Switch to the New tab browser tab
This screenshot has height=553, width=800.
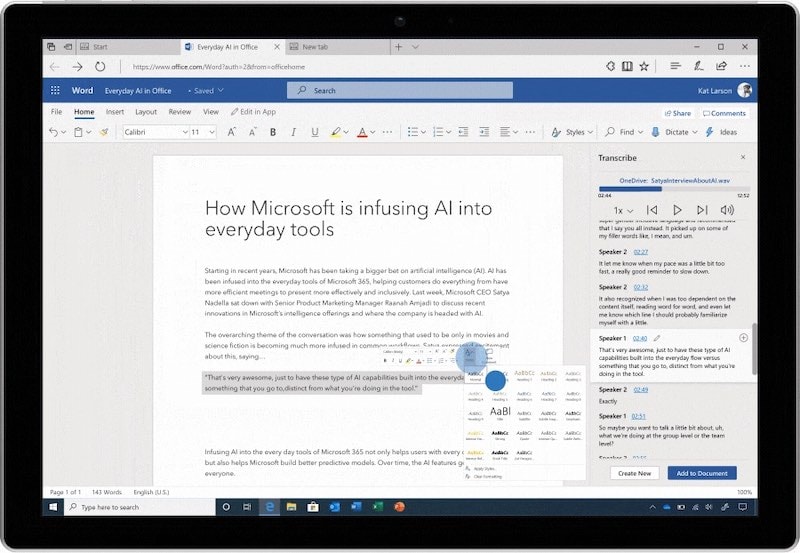pos(337,47)
